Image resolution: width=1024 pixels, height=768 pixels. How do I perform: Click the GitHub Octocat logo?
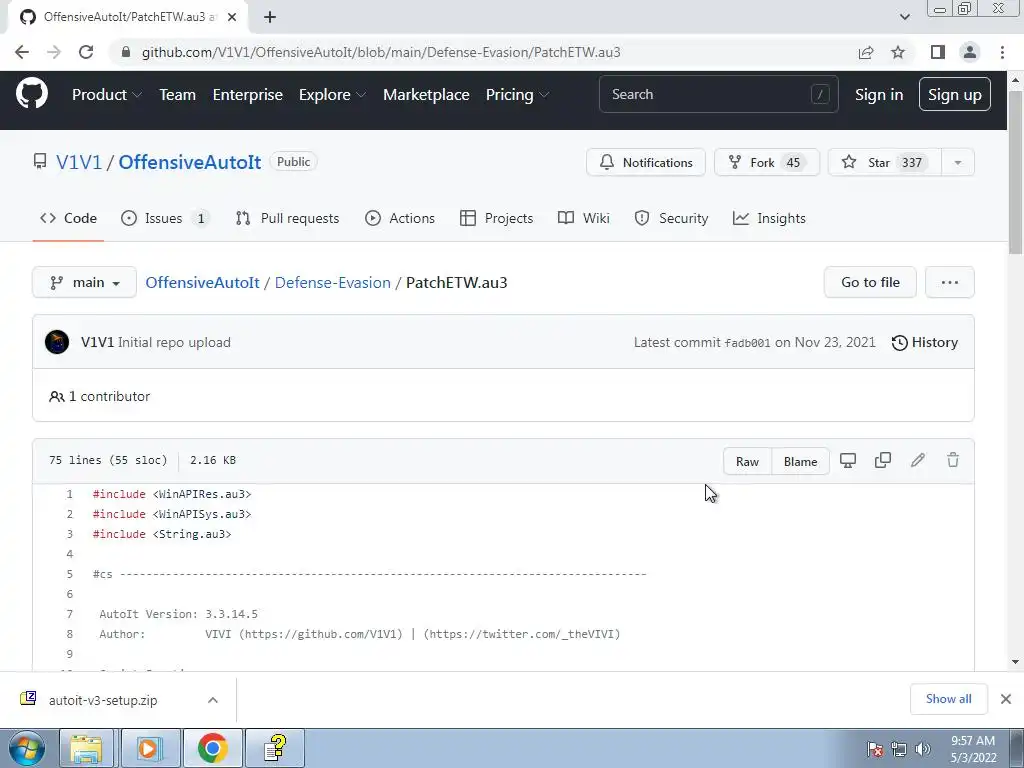coord(31,94)
